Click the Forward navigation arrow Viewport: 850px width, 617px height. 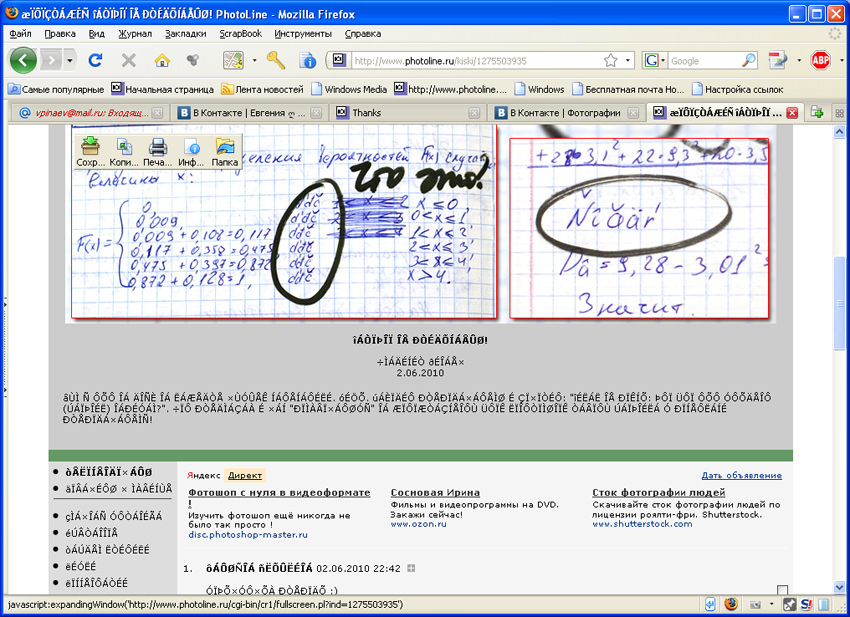(51, 60)
